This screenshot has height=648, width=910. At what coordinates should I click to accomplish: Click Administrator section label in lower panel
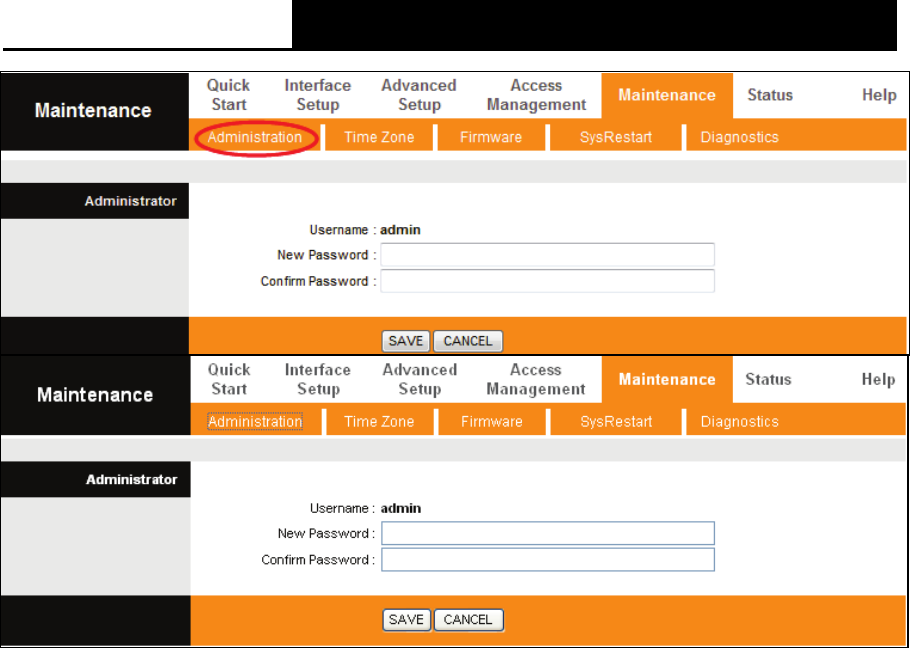pyautogui.click(x=132, y=480)
